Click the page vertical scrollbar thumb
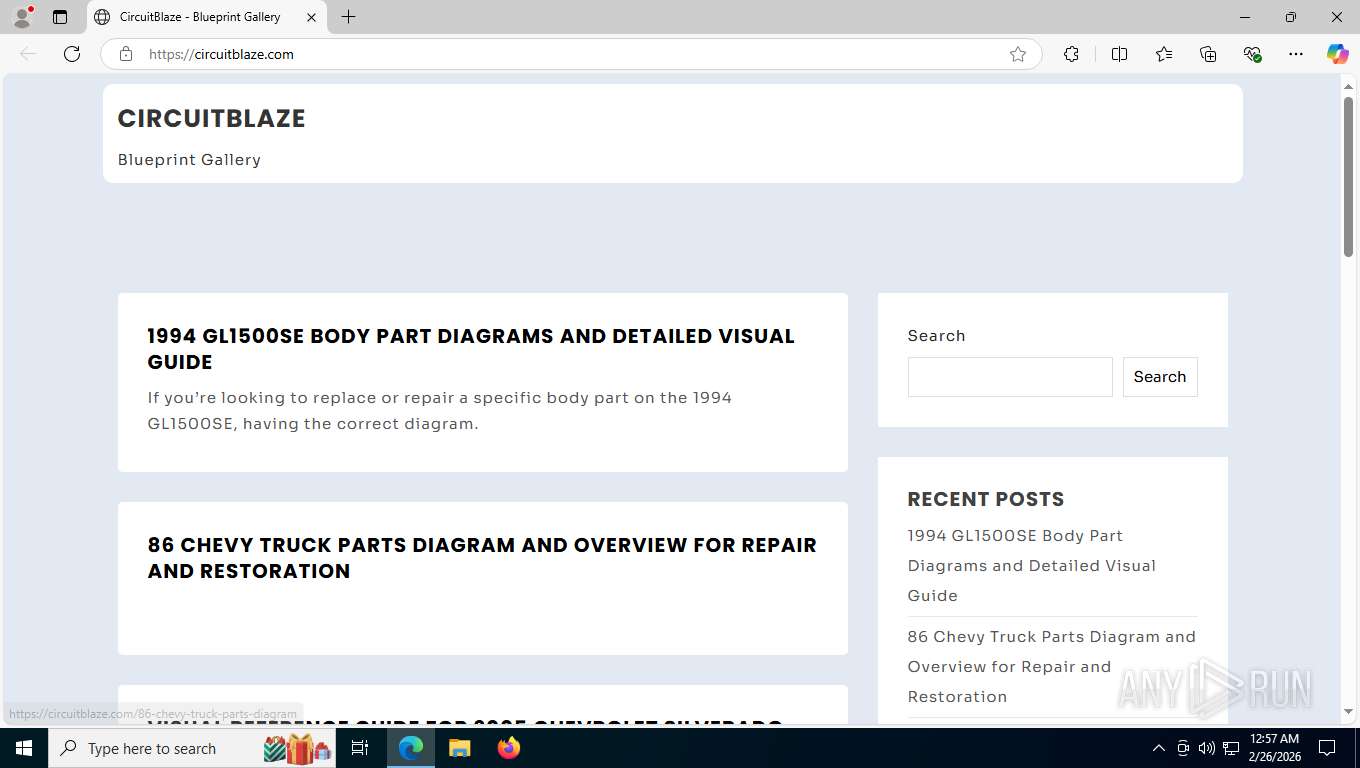Image resolution: width=1360 pixels, height=768 pixels. pos(1348,176)
